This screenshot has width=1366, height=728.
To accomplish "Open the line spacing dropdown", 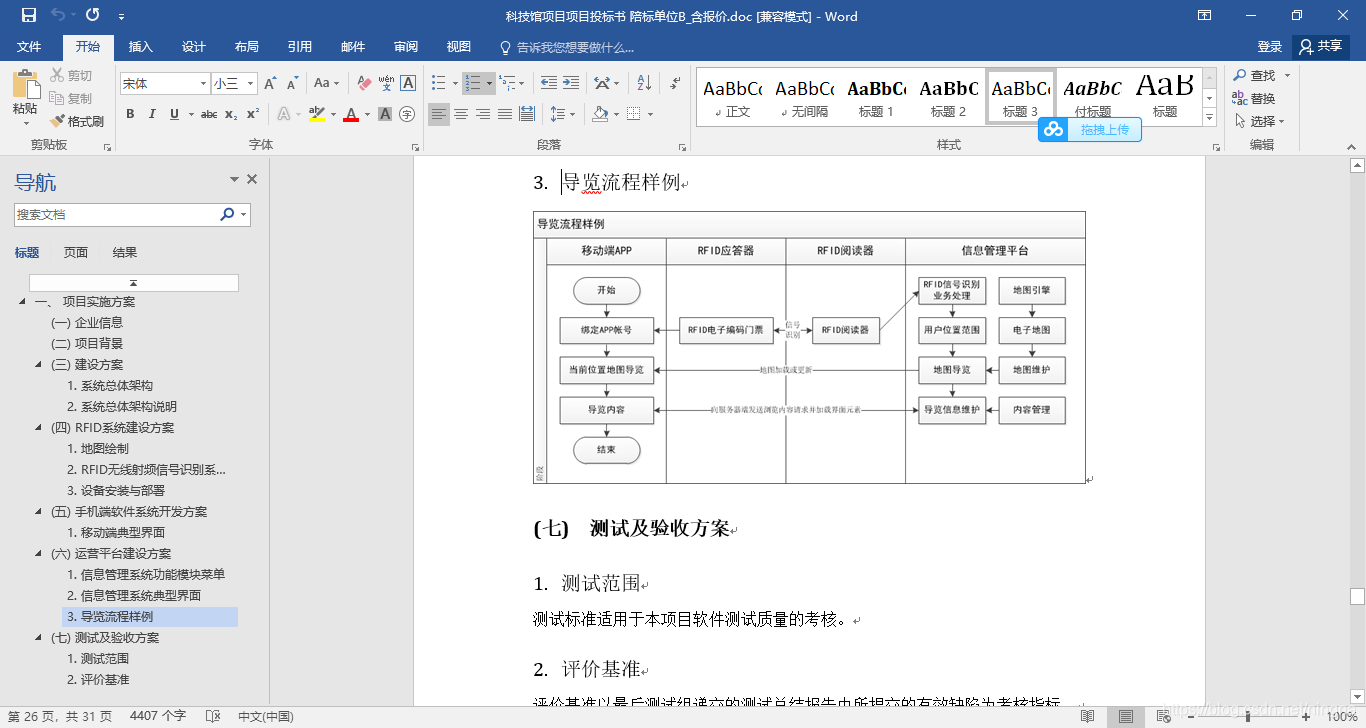I will 563,114.
